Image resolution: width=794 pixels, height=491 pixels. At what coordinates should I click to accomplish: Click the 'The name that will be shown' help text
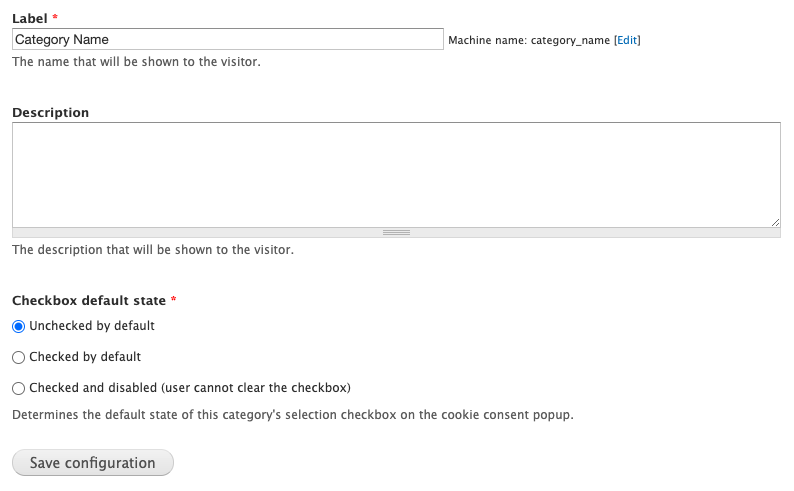(x=136, y=62)
